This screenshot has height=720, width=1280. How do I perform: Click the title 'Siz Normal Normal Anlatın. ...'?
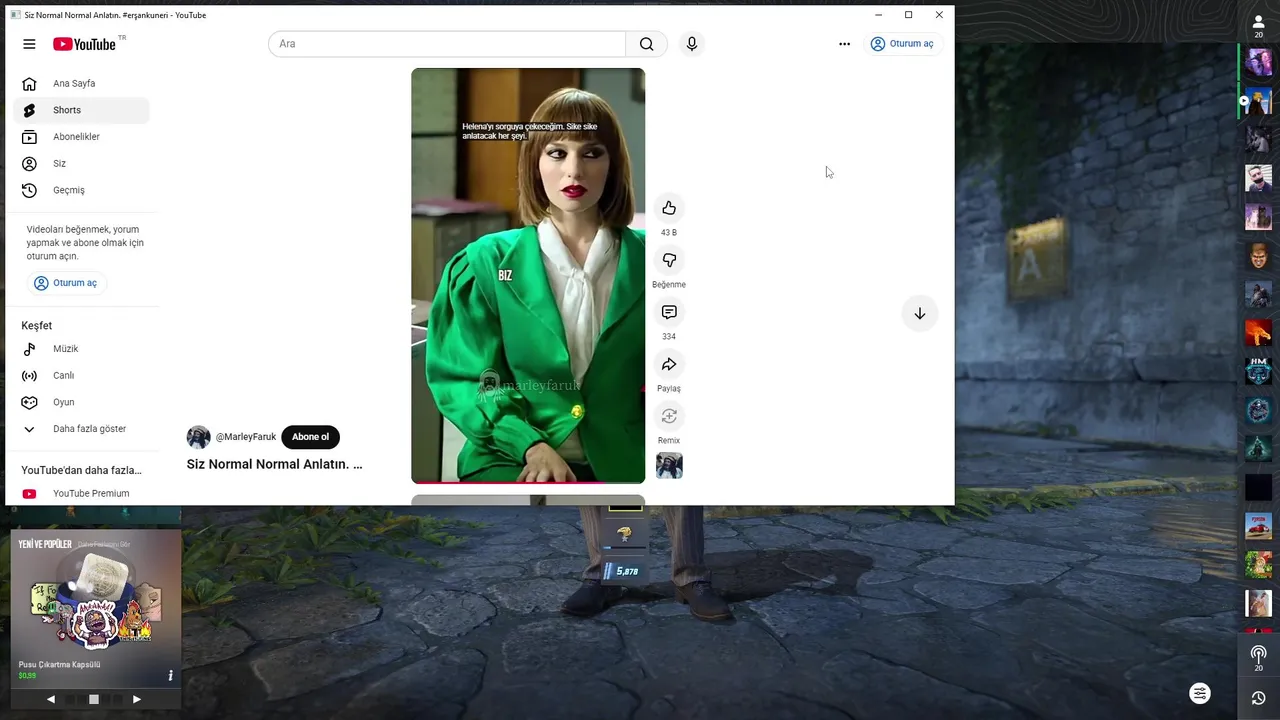coord(274,464)
